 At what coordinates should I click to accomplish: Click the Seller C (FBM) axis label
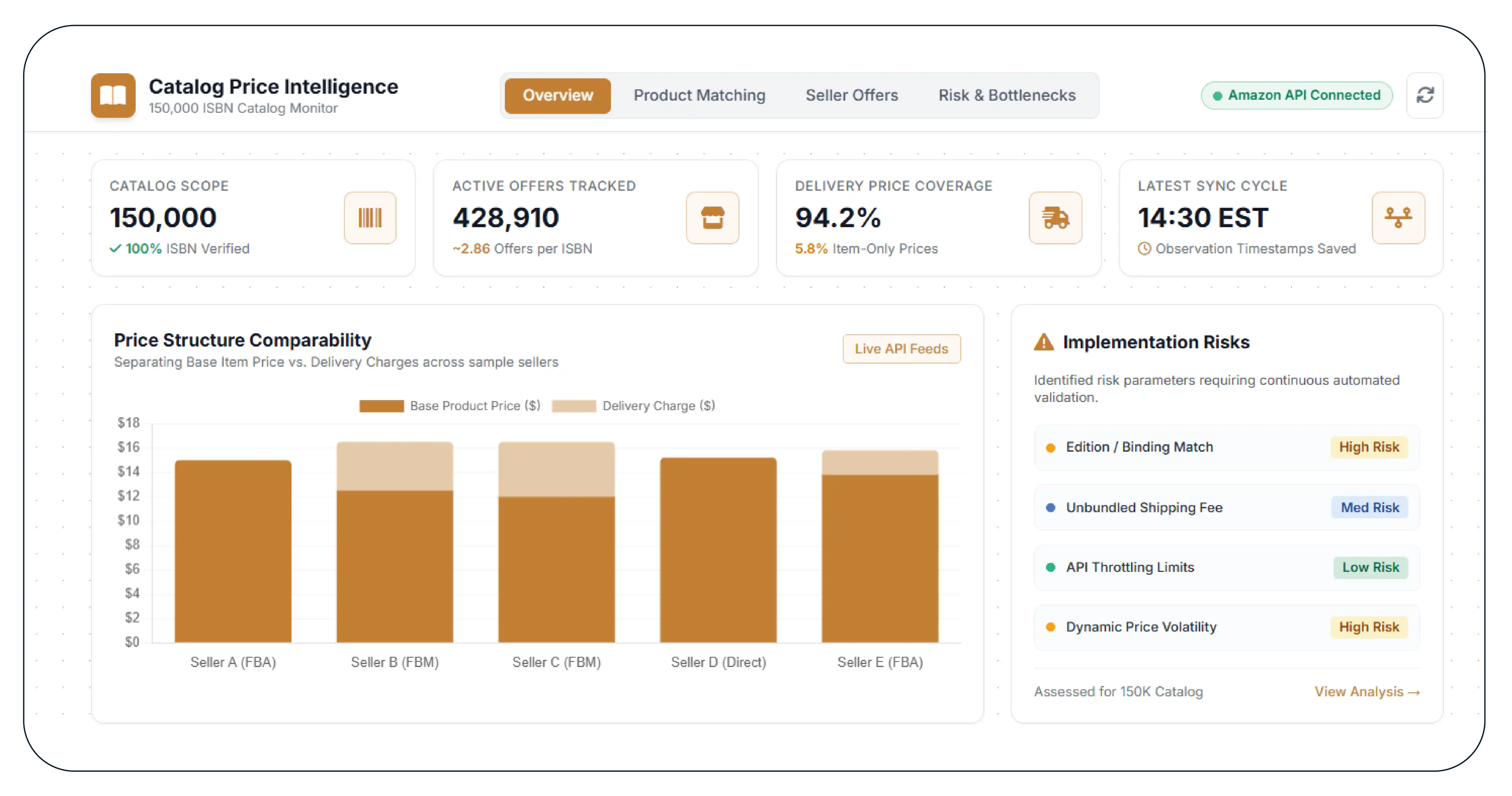pos(556,663)
